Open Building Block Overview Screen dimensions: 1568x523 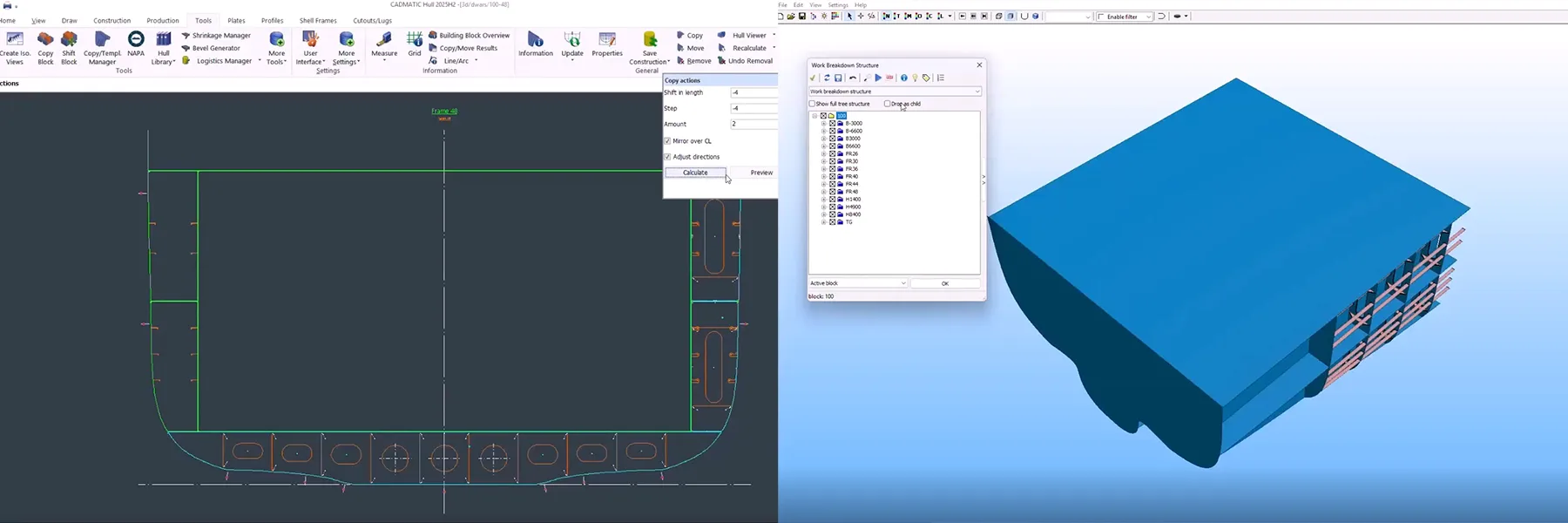click(469, 36)
